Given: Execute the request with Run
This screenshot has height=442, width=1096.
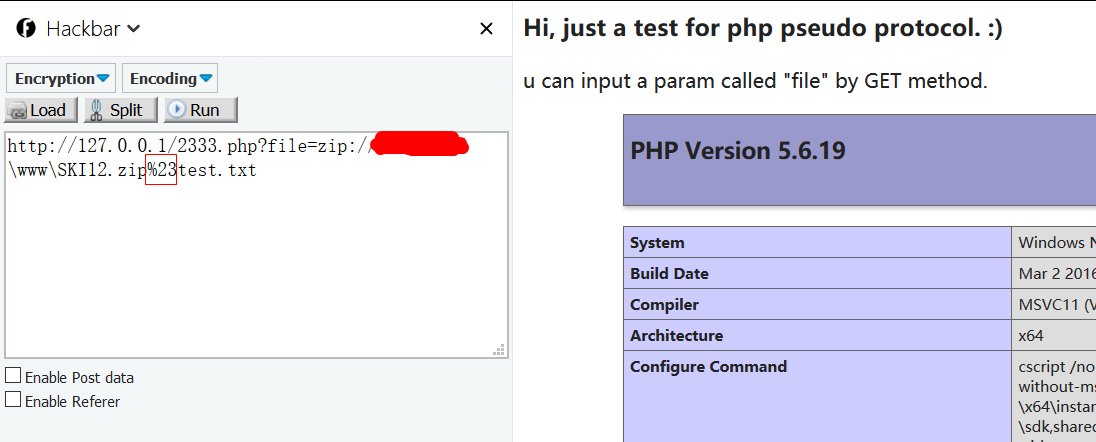Looking at the screenshot, I should tap(200, 110).
